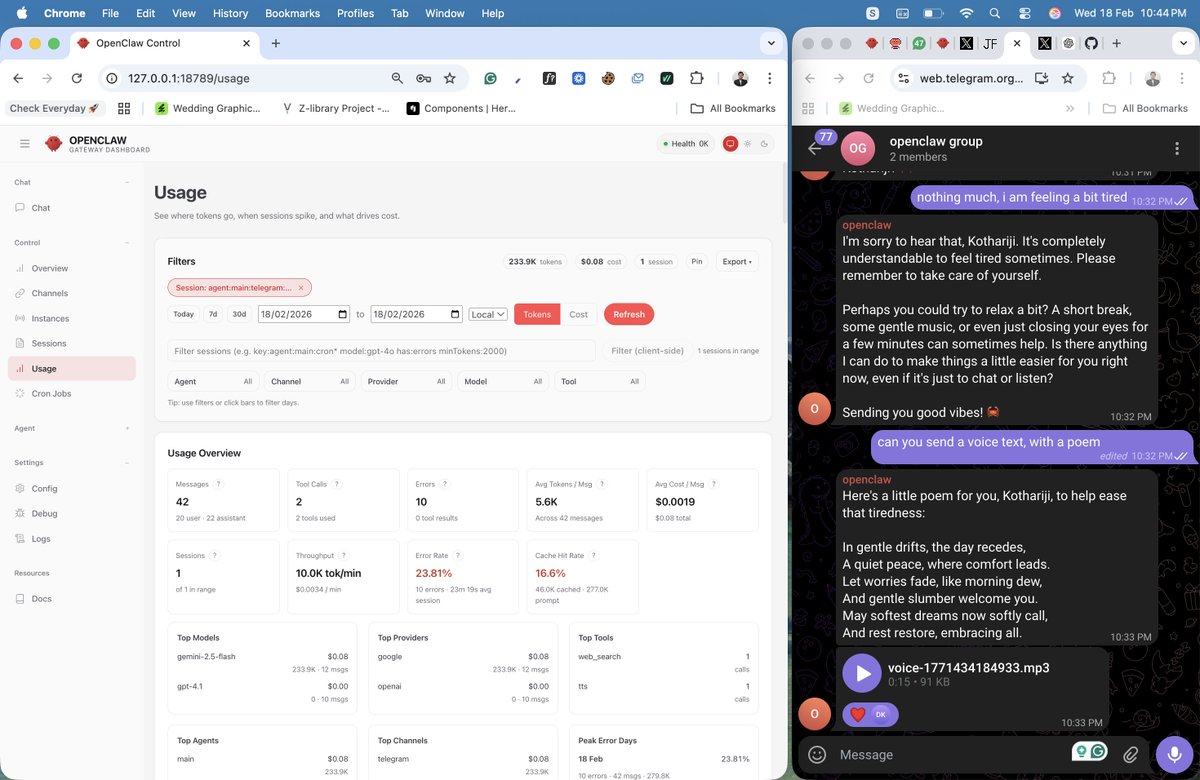Click the Filter (client-side) button
Screen dimensions: 1200x780
pyautogui.click(x=647, y=351)
